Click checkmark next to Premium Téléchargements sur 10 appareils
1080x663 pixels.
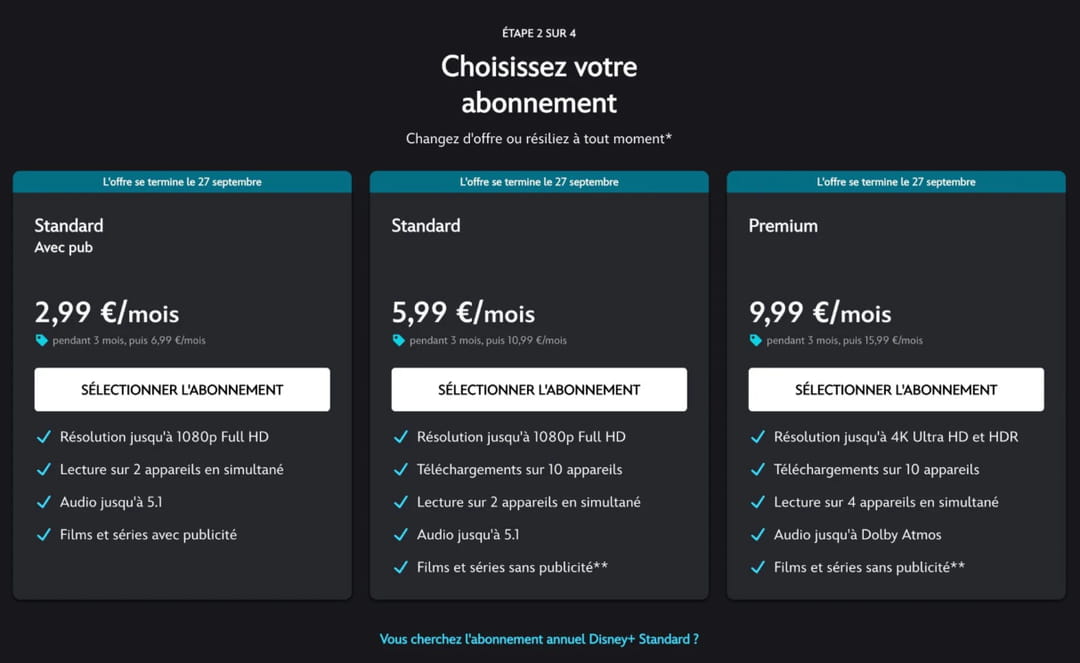tap(757, 470)
